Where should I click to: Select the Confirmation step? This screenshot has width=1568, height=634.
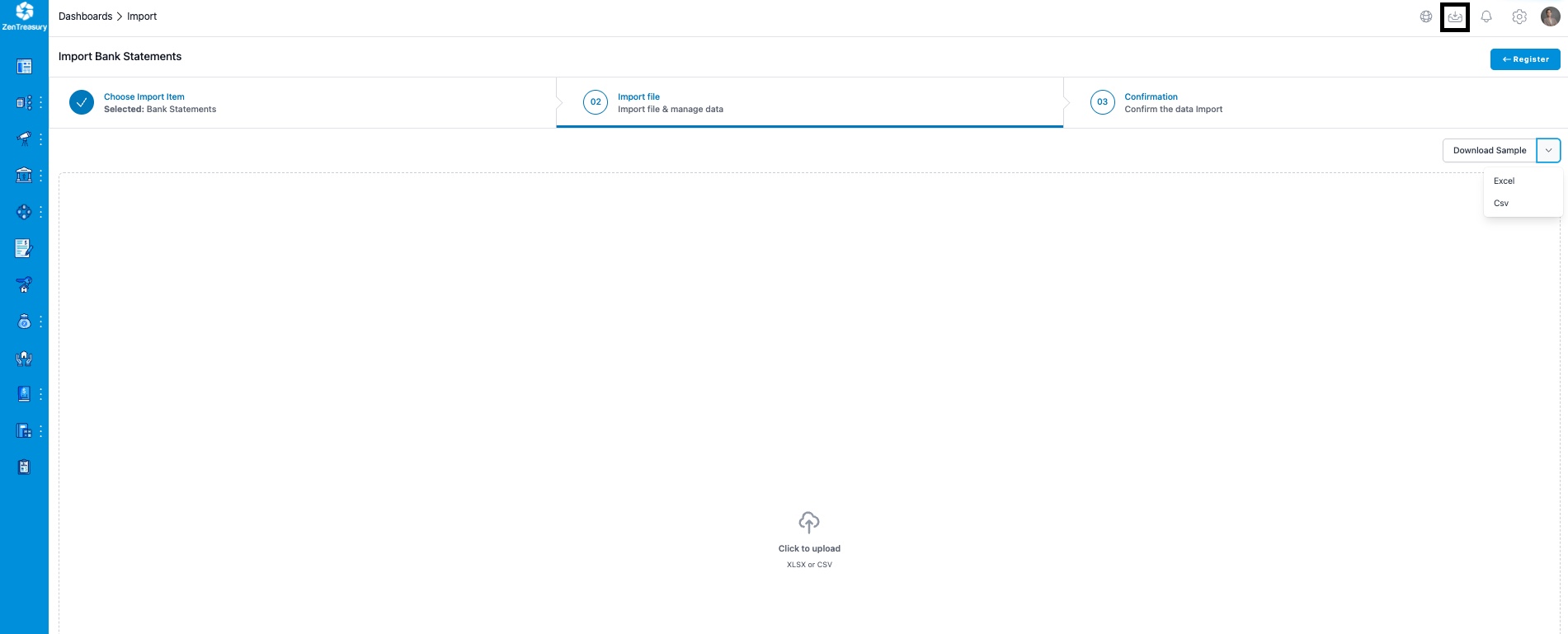tap(1316, 102)
